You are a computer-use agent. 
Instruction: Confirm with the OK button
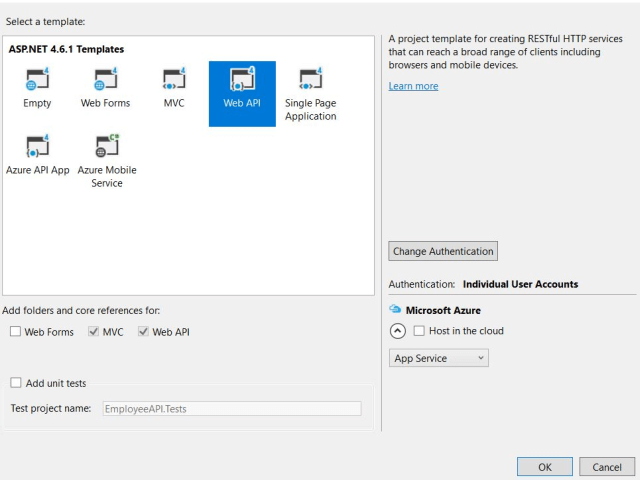pyautogui.click(x=545, y=467)
